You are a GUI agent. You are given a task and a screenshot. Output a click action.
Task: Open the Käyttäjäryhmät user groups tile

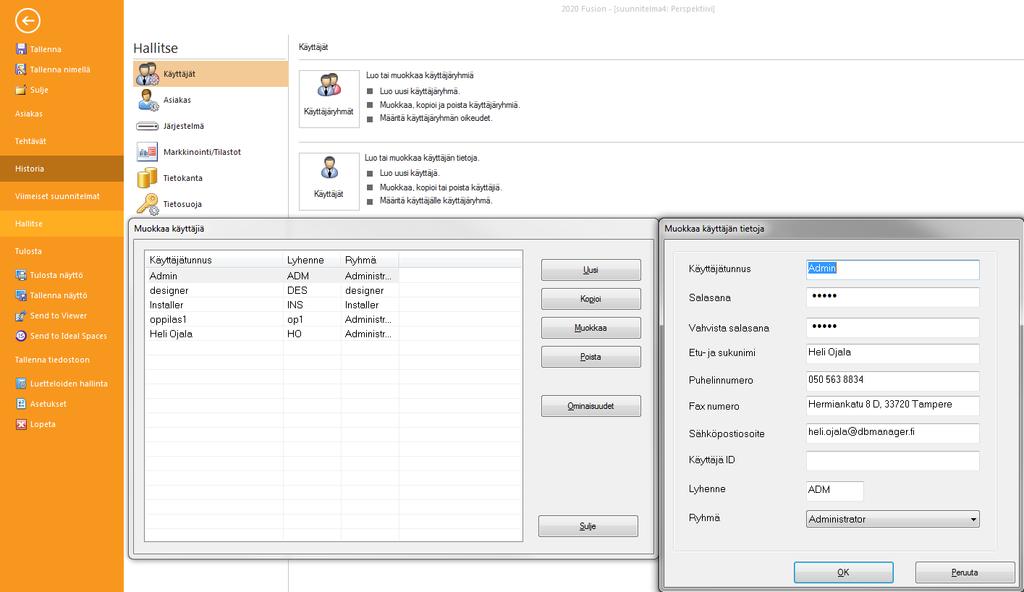pos(329,99)
